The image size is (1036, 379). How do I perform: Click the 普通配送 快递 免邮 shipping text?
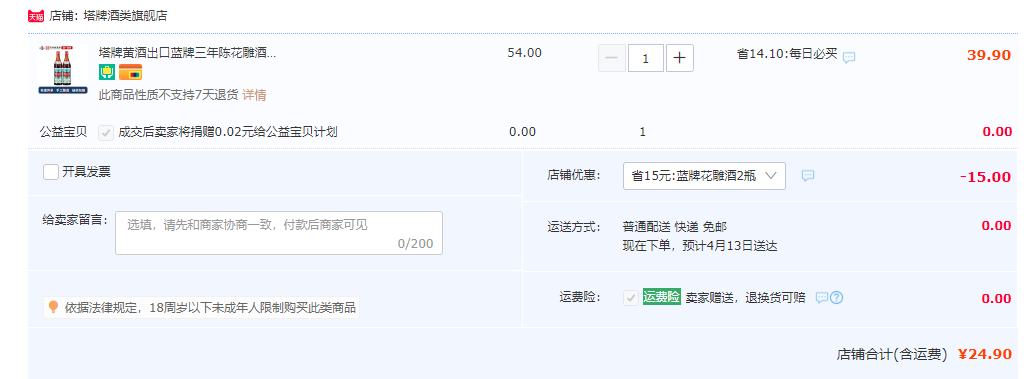tap(675, 227)
